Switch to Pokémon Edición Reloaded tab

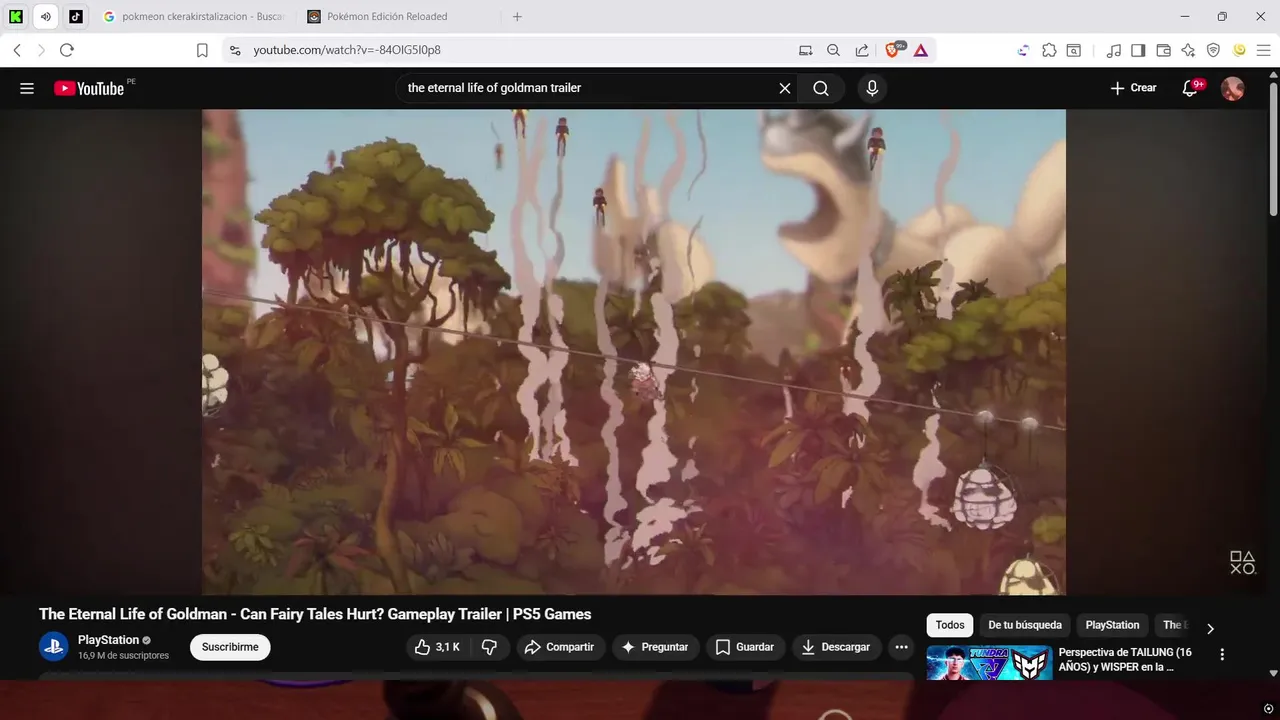(398, 16)
